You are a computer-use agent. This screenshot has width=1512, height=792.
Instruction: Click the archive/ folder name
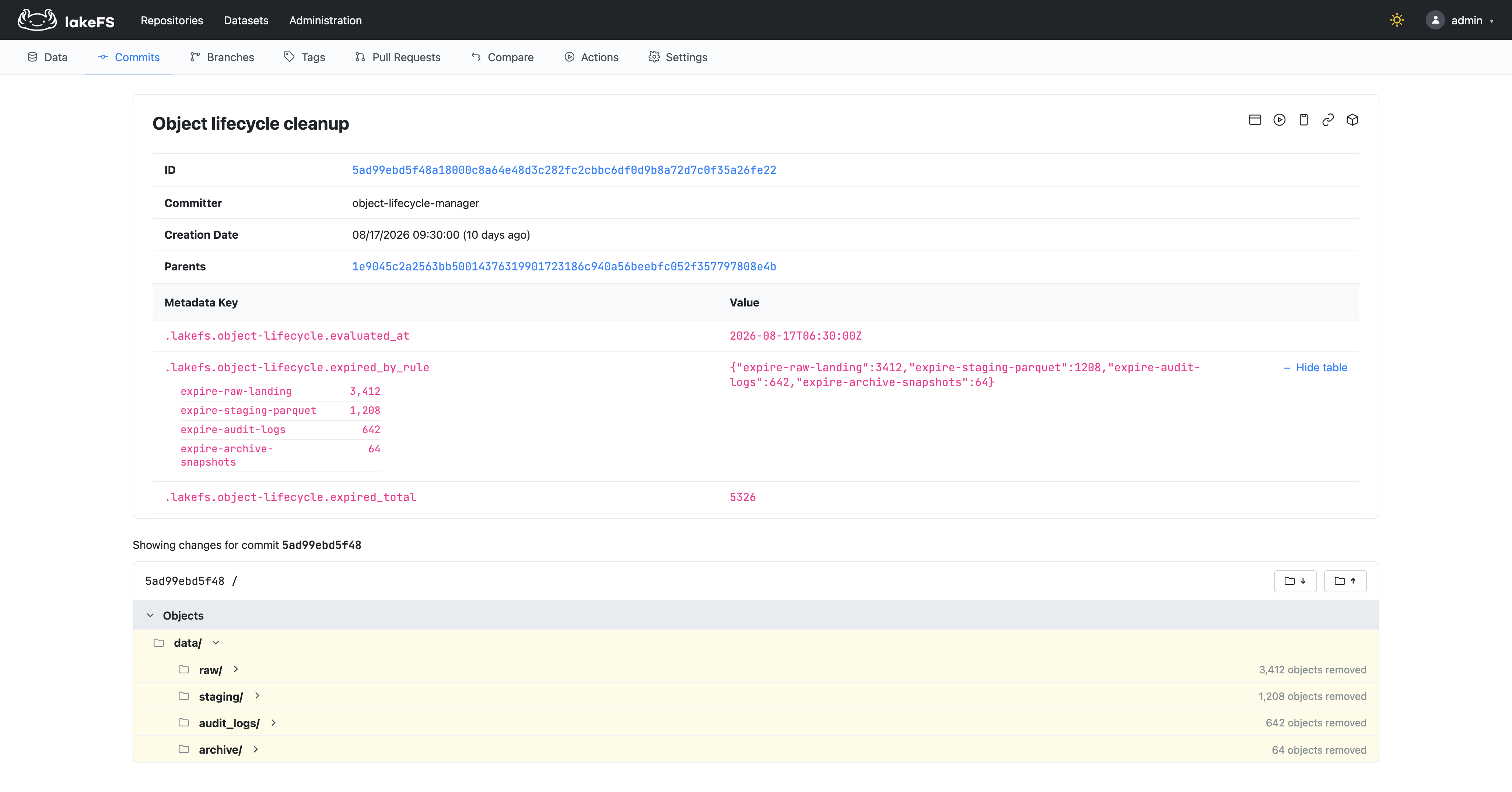pyautogui.click(x=220, y=750)
